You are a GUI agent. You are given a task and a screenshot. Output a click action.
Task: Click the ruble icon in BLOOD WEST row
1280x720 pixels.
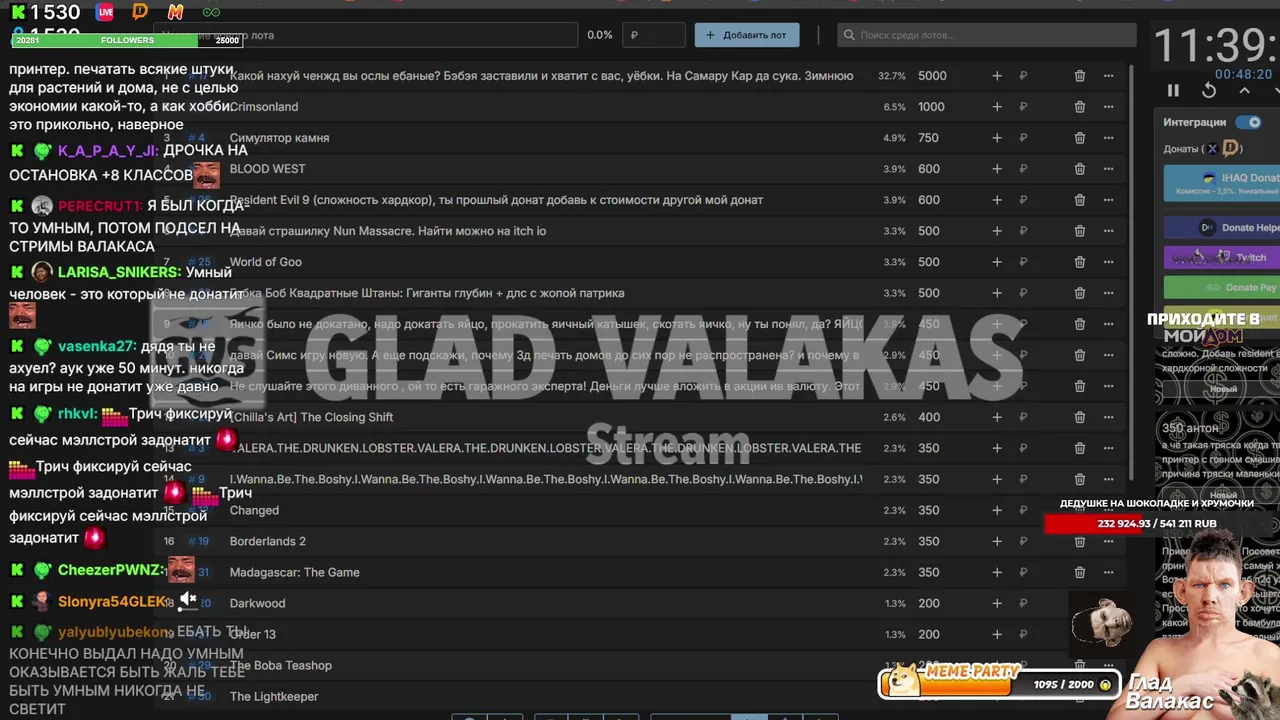tap(1023, 169)
